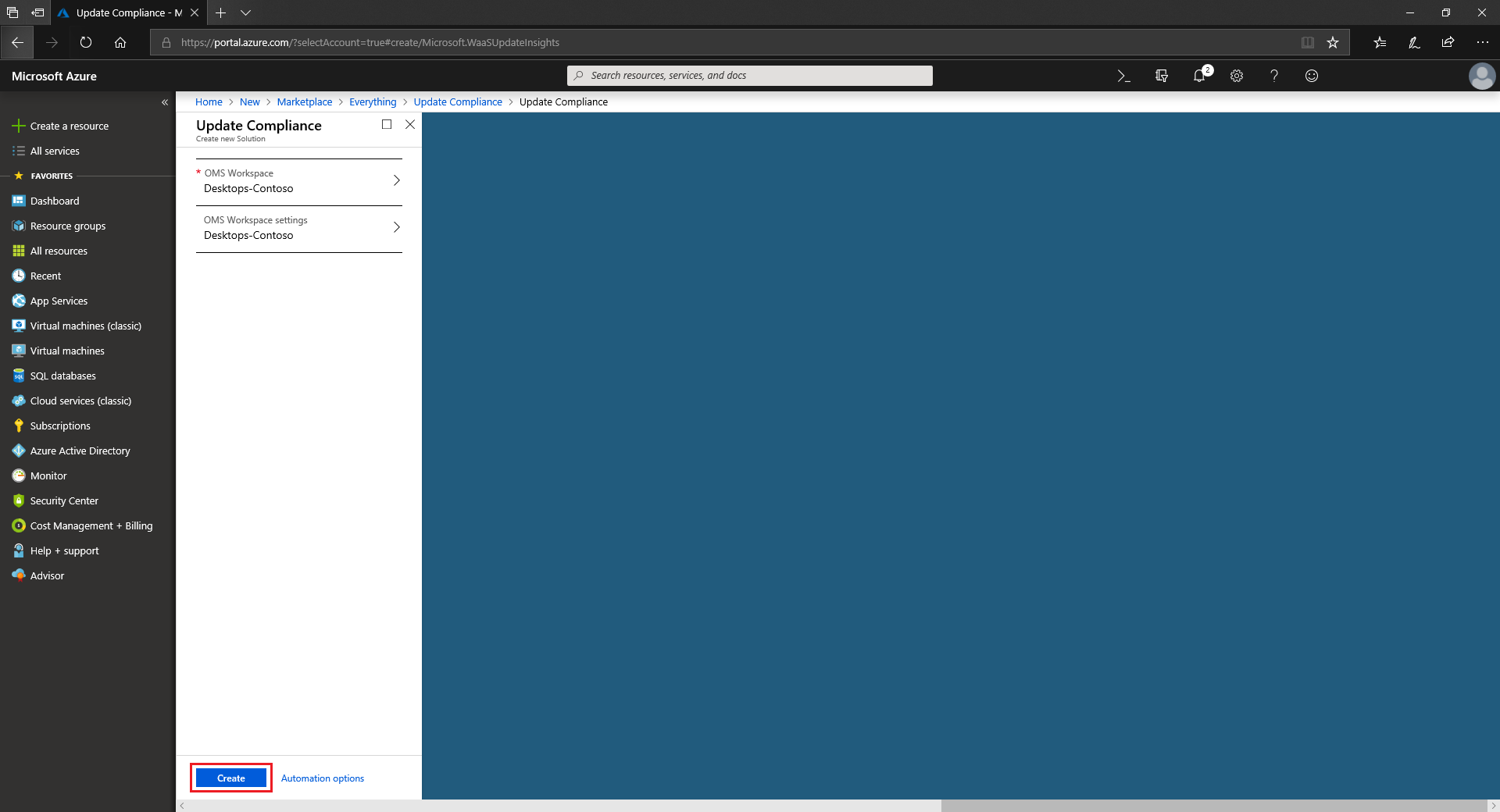Refresh the browser page
1500x812 pixels.
[86, 42]
